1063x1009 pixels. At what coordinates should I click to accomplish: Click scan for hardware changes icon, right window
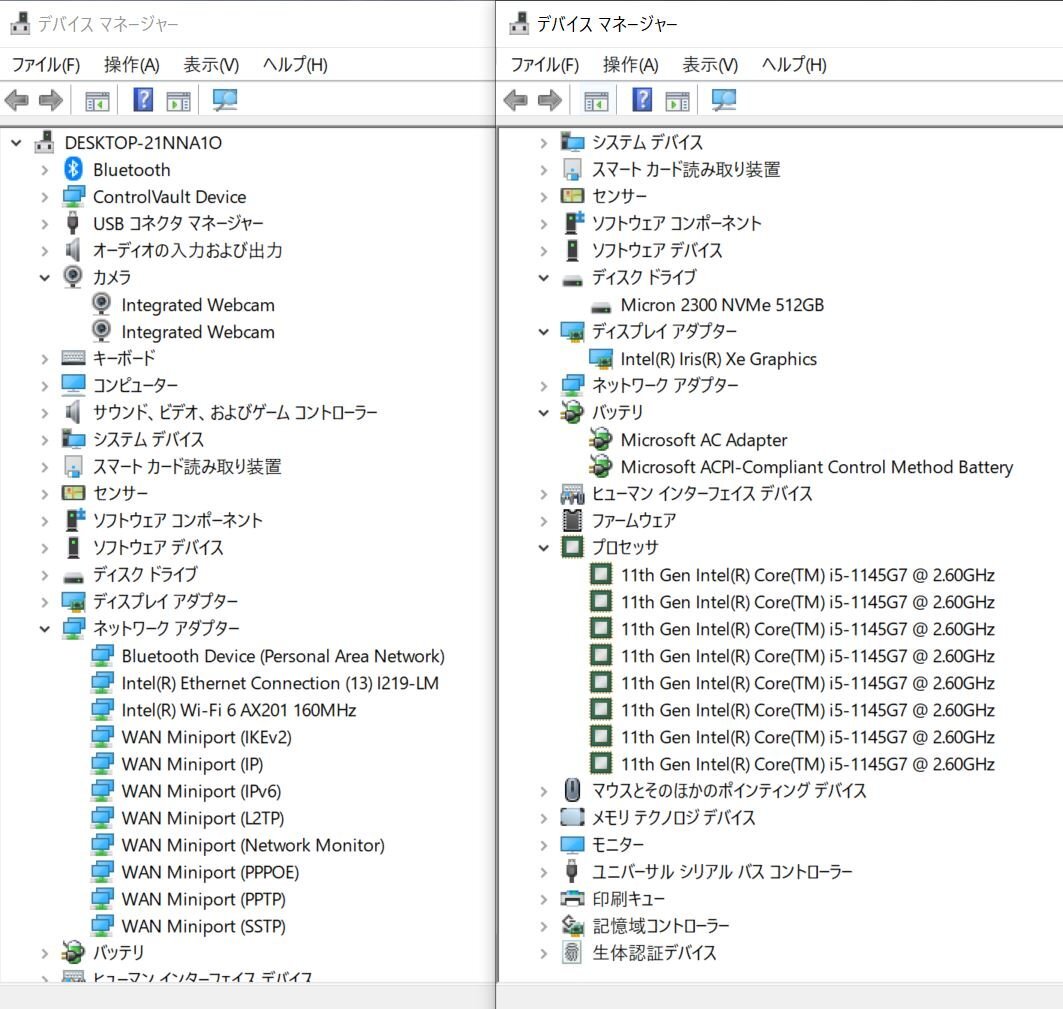[x=723, y=100]
